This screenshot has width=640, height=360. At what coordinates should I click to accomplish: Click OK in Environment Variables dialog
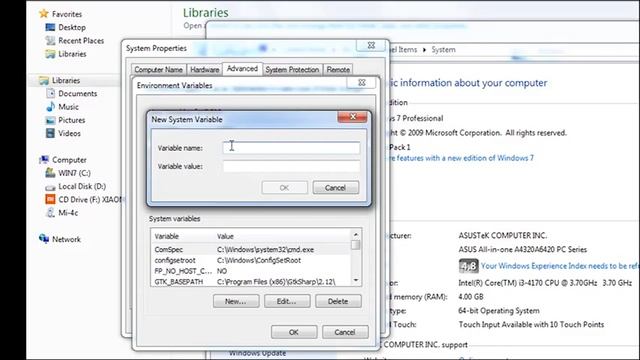point(294,332)
